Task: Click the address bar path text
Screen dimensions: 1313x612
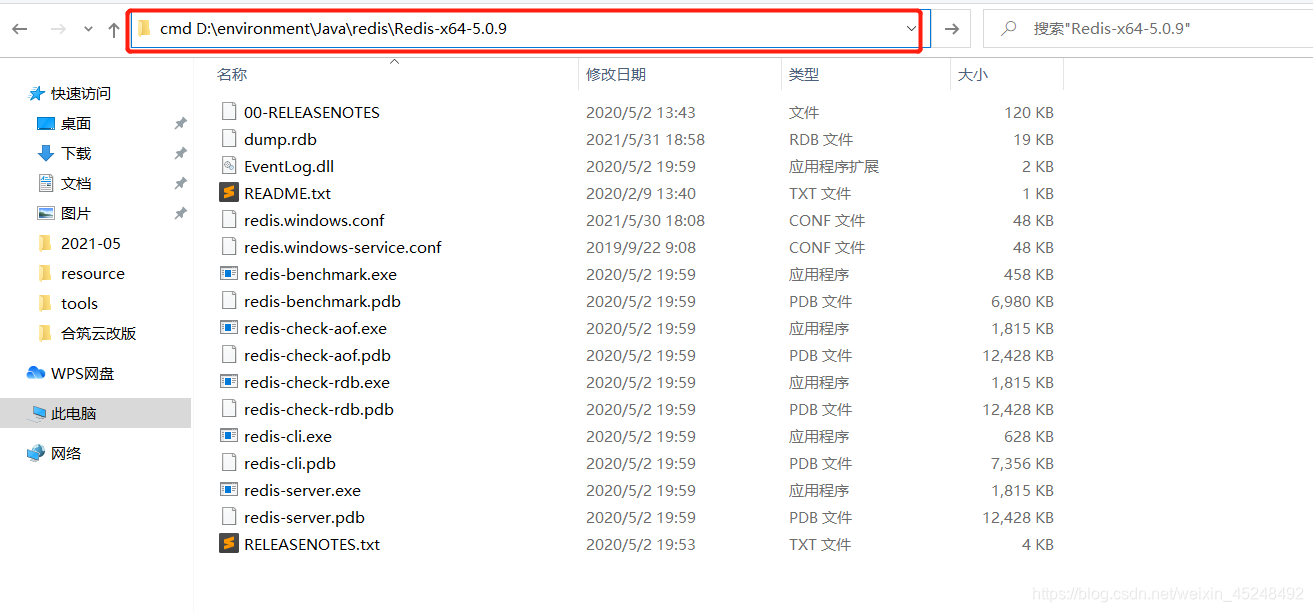Action: tap(333, 29)
